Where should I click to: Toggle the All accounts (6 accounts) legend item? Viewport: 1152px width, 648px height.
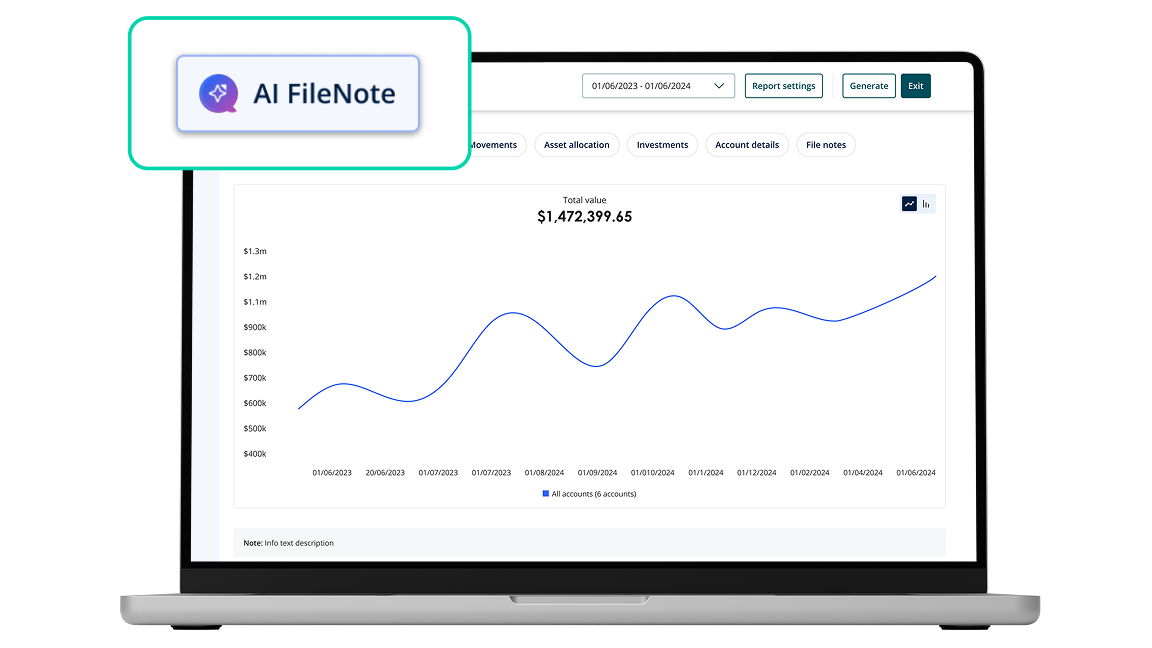click(589, 494)
